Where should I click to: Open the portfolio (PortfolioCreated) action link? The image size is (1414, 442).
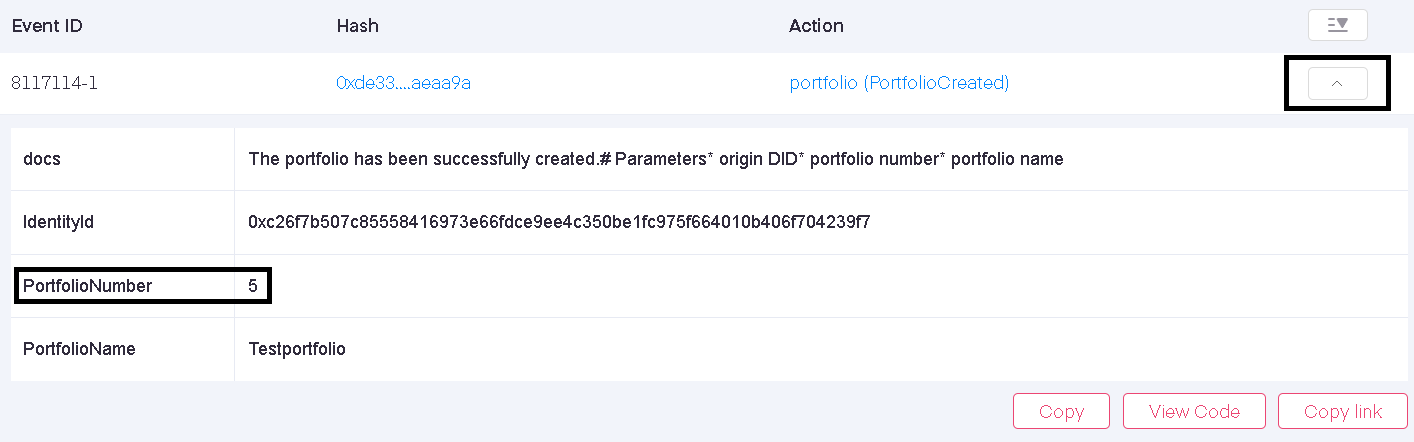pyautogui.click(x=899, y=83)
